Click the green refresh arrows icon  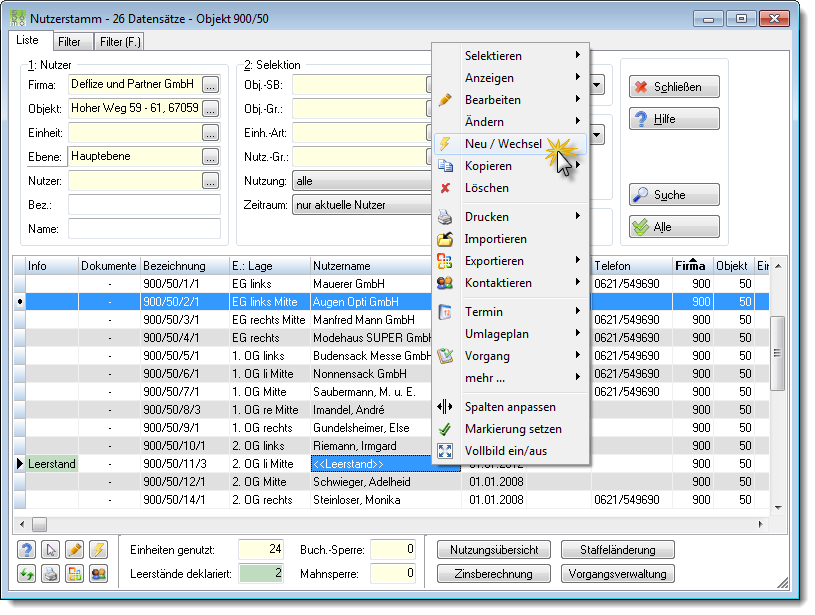pos(27,573)
